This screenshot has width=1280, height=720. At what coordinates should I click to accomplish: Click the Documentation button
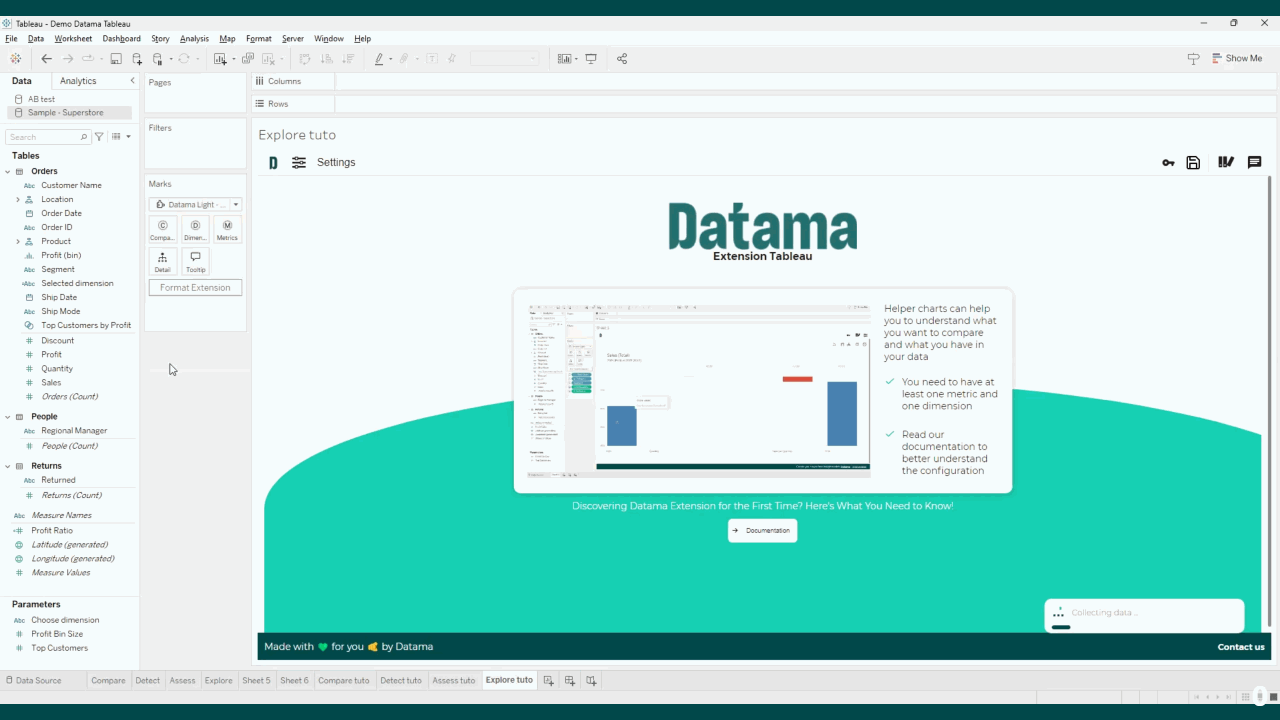[762, 531]
